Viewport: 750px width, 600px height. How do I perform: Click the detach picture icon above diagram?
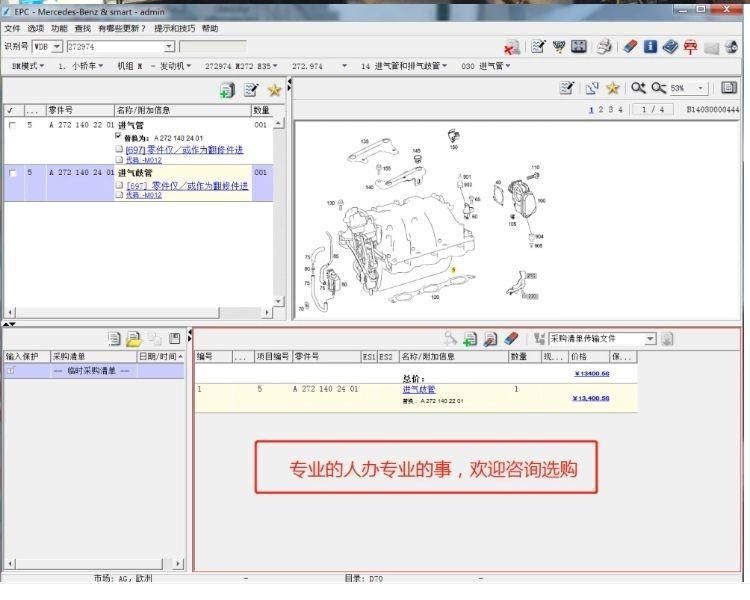pyautogui.click(x=592, y=88)
